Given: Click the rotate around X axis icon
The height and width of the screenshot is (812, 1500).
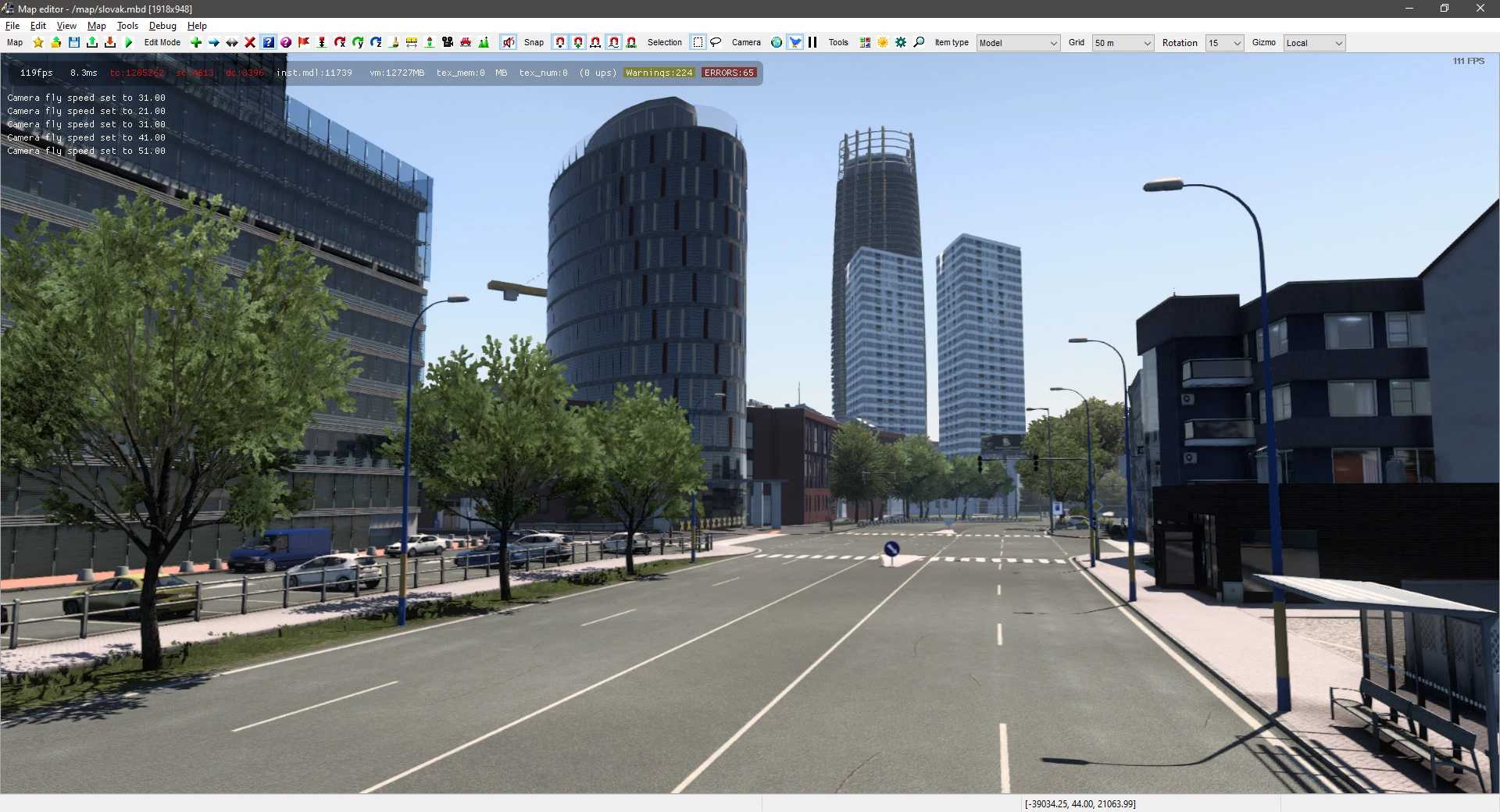Looking at the screenshot, I should coord(340,43).
